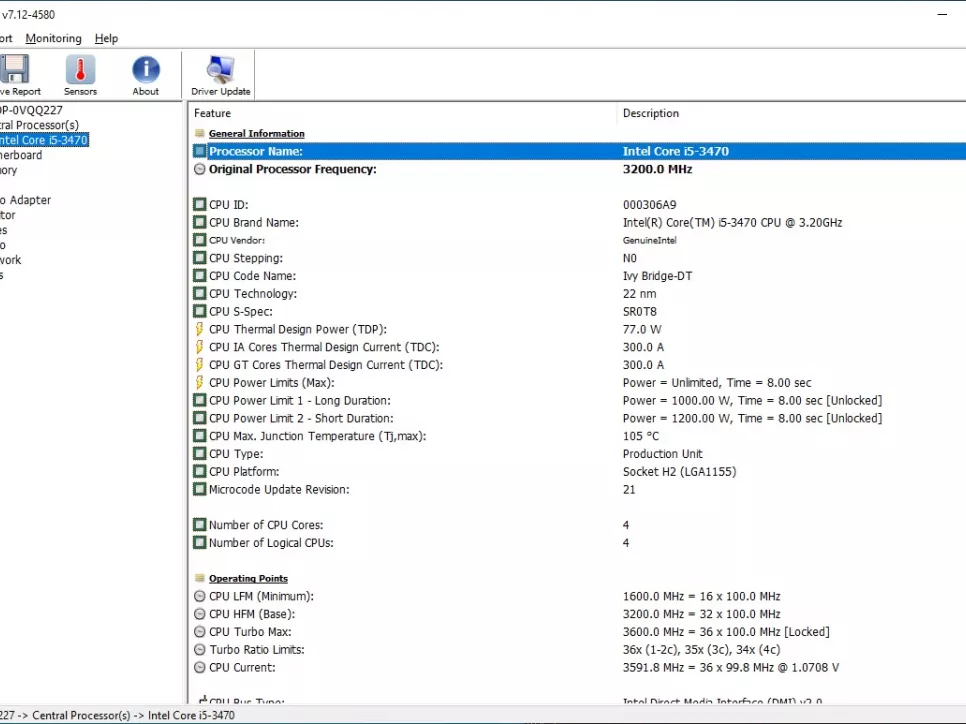The height and width of the screenshot is (724, 966).
Task: Minimize the HWiNFO window
Action: (x=942, y=14)
